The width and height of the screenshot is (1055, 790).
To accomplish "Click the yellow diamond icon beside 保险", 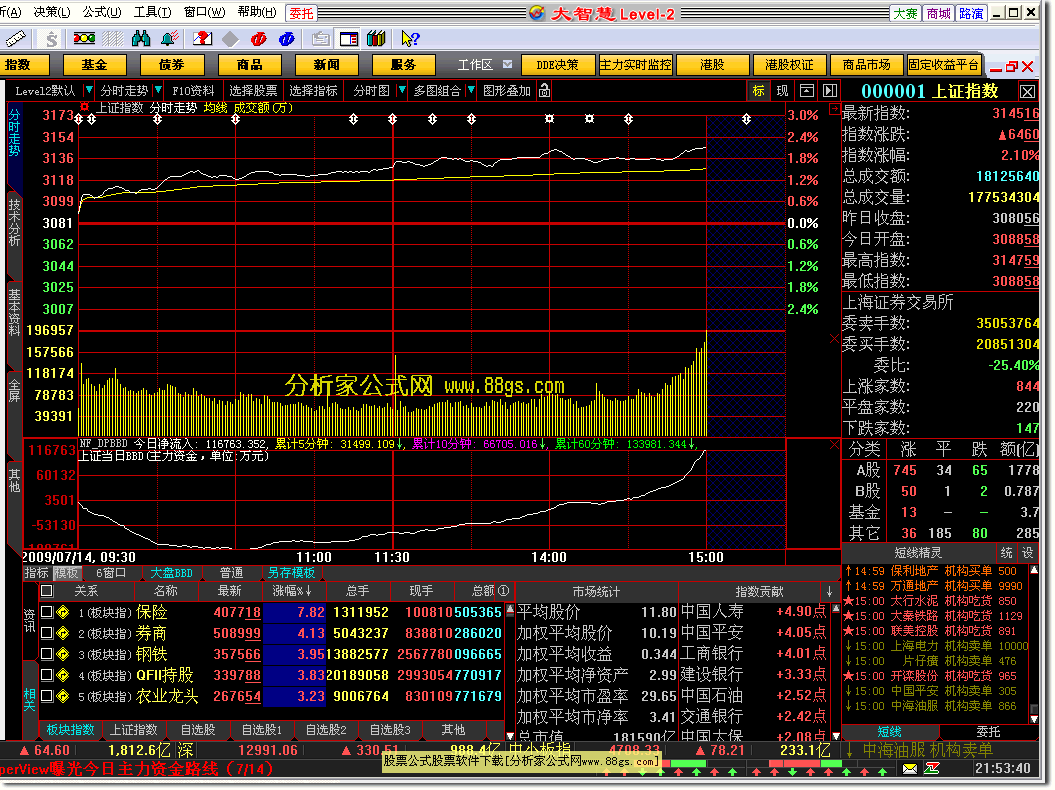I will click(x=63, y=612).
